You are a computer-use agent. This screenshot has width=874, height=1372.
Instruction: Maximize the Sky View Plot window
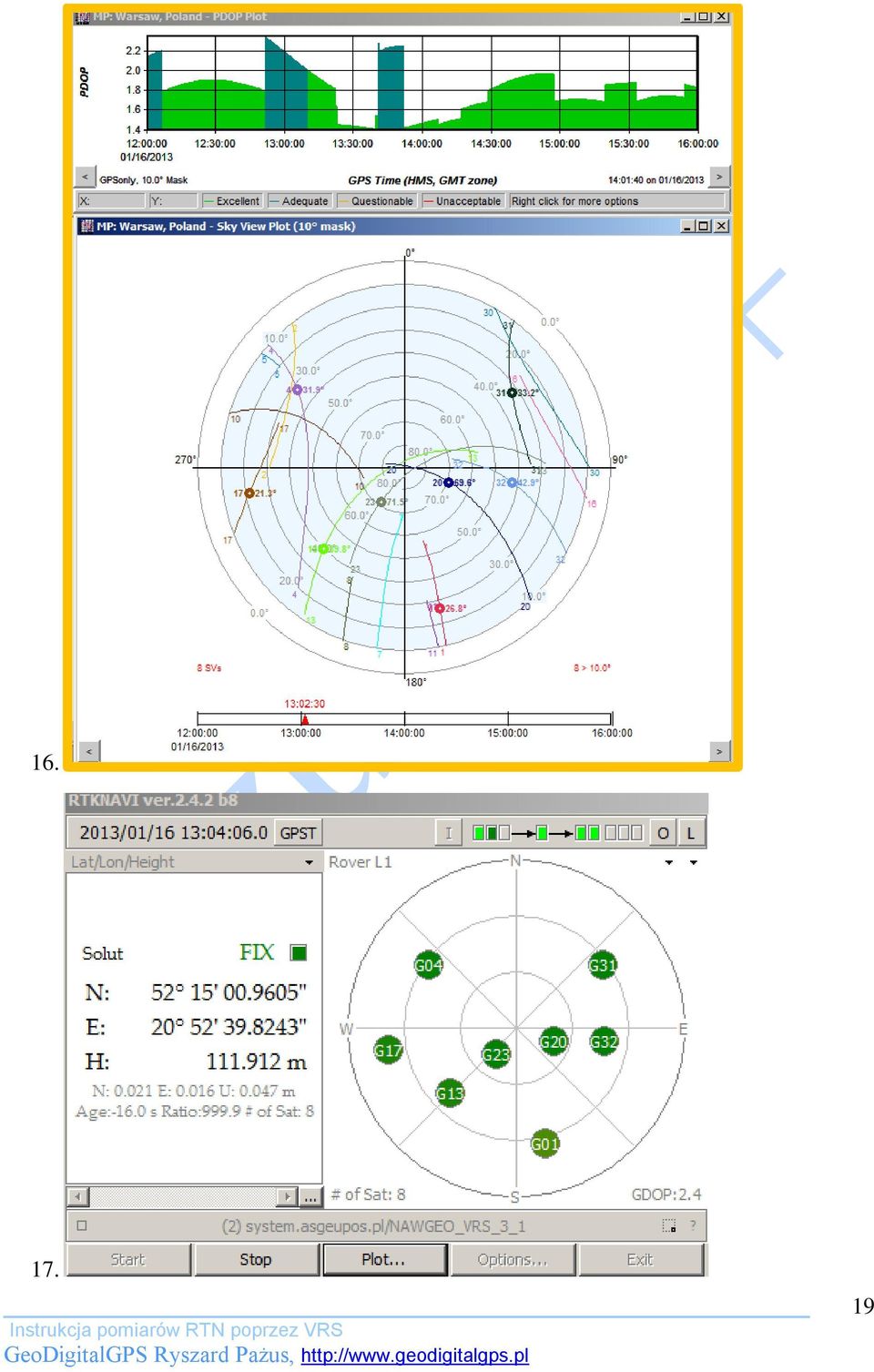704,226
